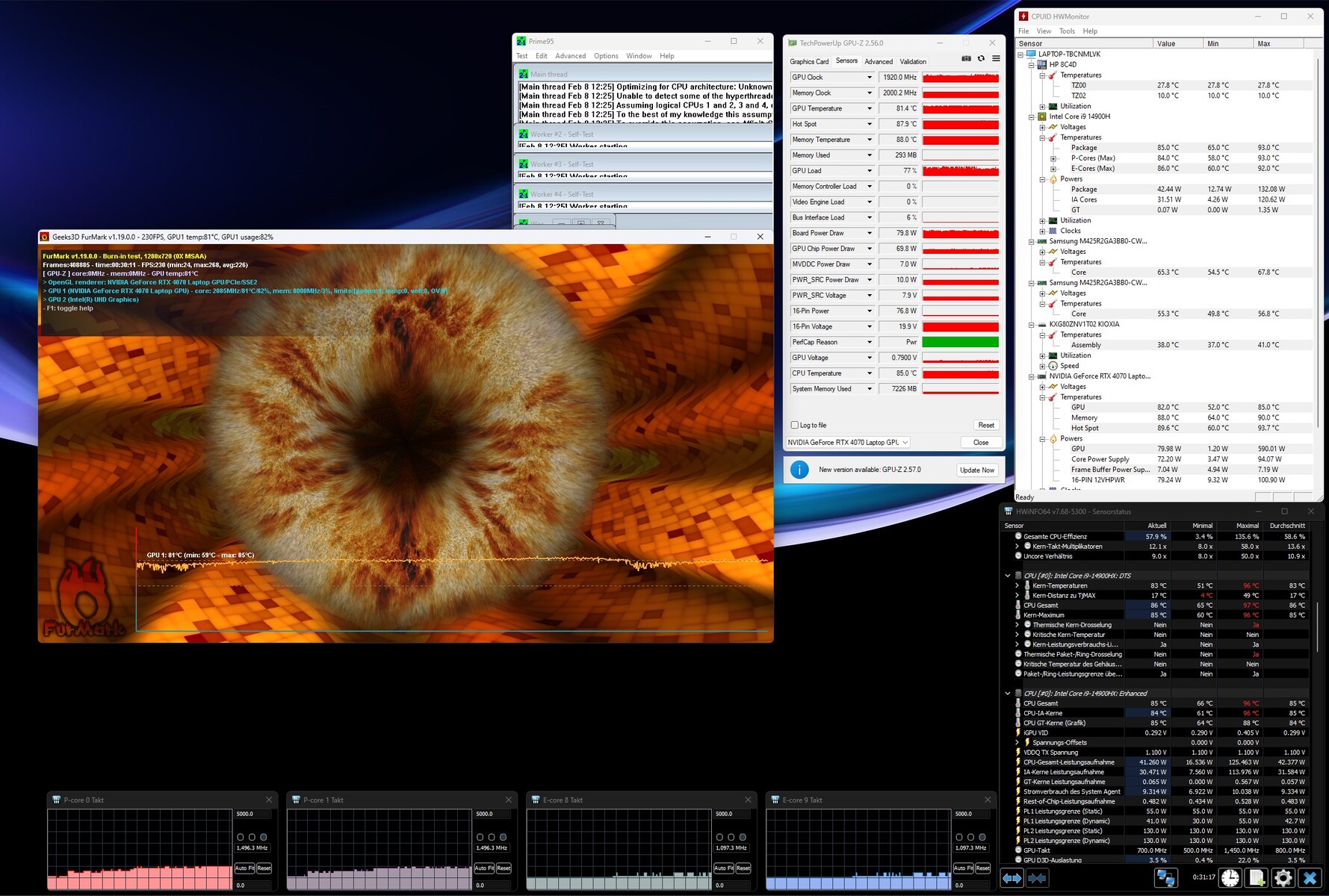1329x896 pixels.
Task: Click GPU-Z title bar icon
Action: click(x=793, y=43)
